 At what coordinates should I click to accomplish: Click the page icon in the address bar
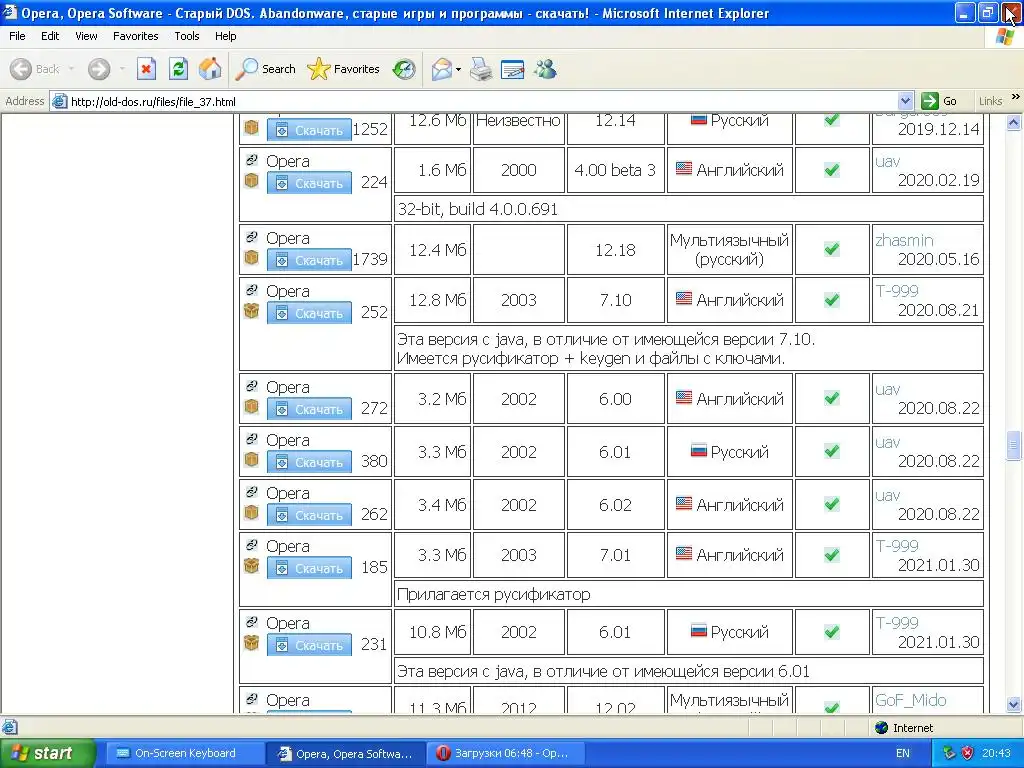click(x=59, y=101)
